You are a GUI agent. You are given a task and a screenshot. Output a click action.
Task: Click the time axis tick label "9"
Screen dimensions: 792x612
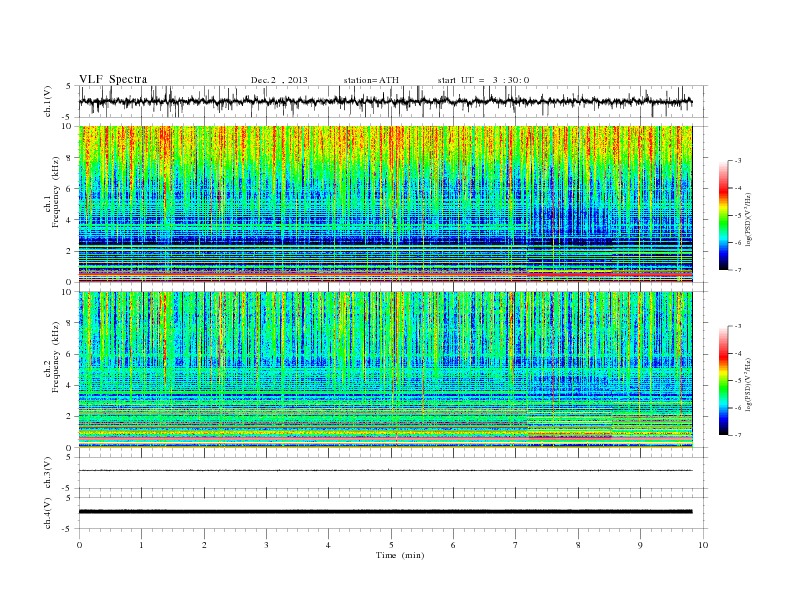(640, 545)
